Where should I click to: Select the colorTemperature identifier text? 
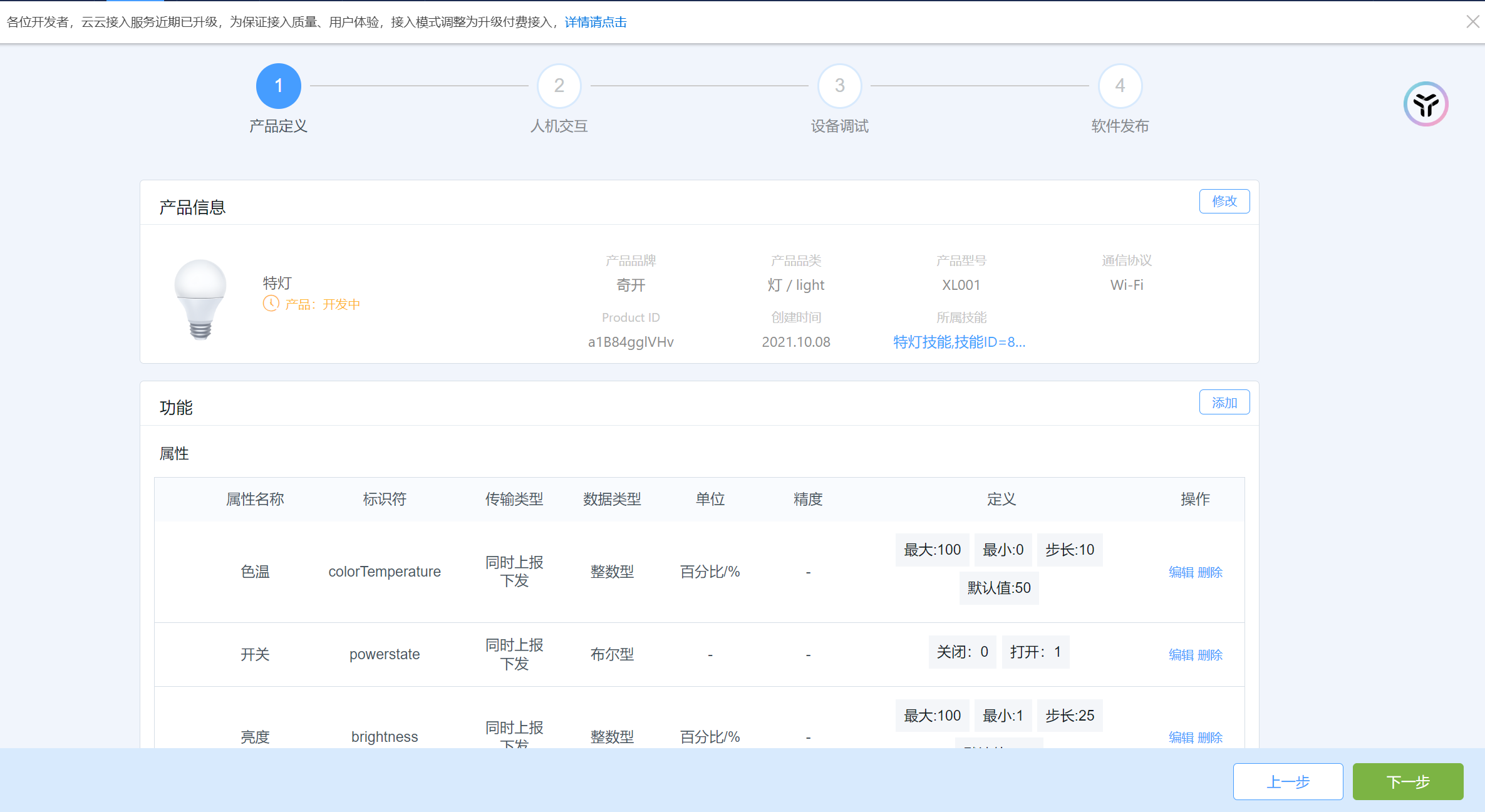pos(385,572)
